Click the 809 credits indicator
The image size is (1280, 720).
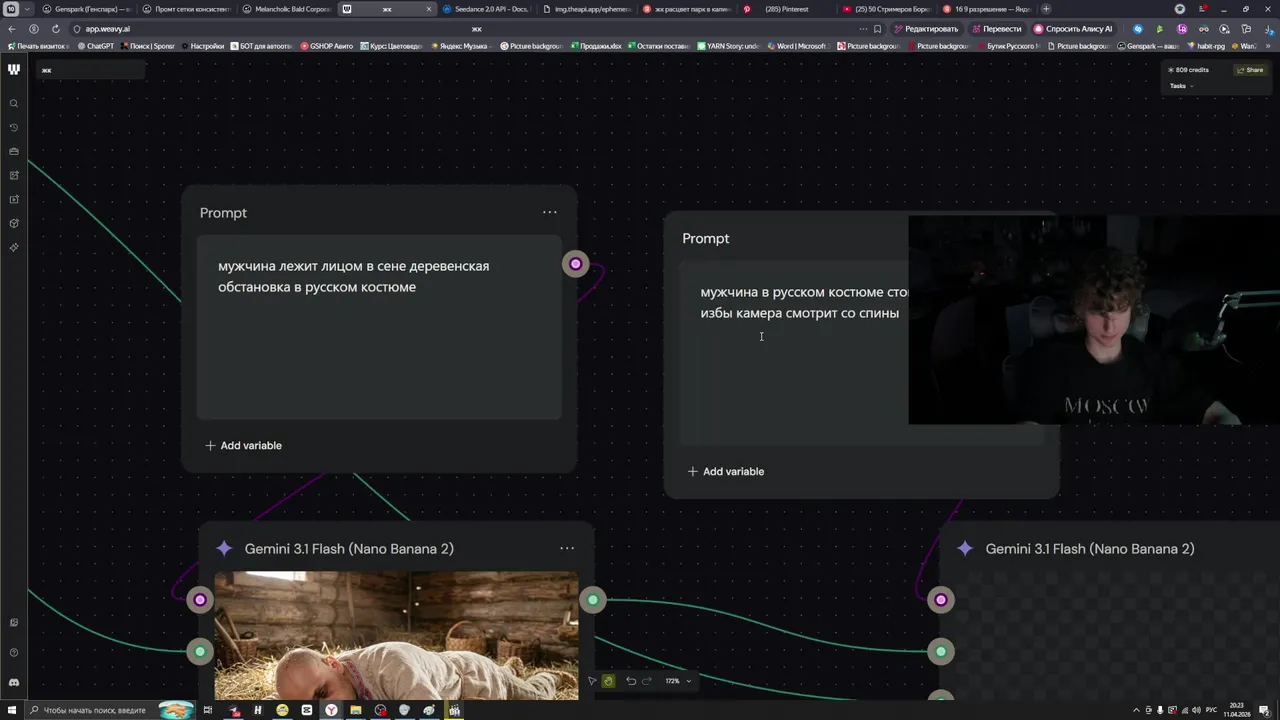click(x=1189, y=70)
